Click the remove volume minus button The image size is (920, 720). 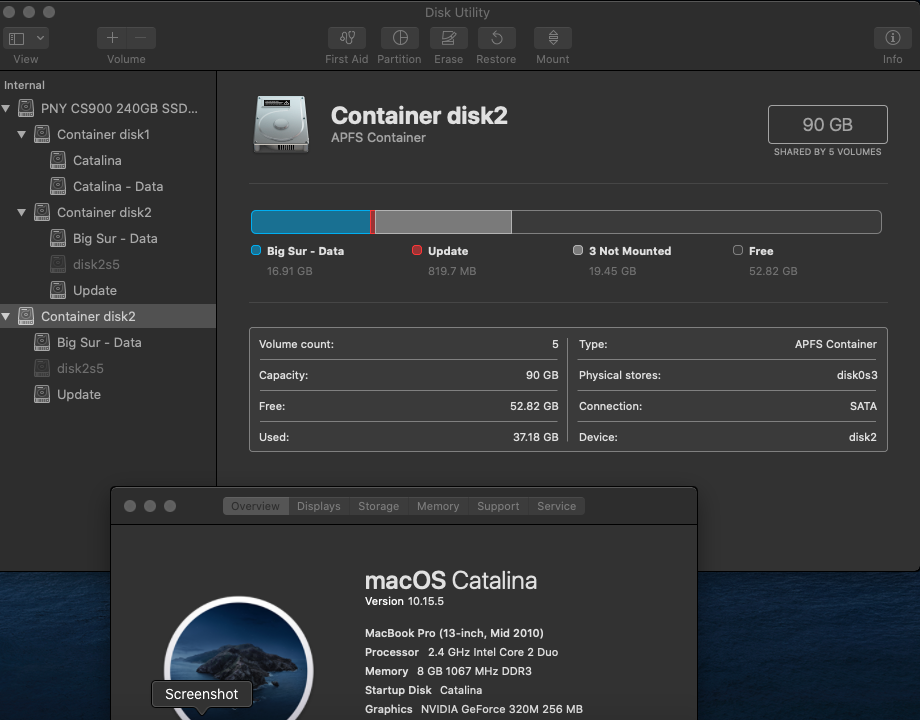140,38
